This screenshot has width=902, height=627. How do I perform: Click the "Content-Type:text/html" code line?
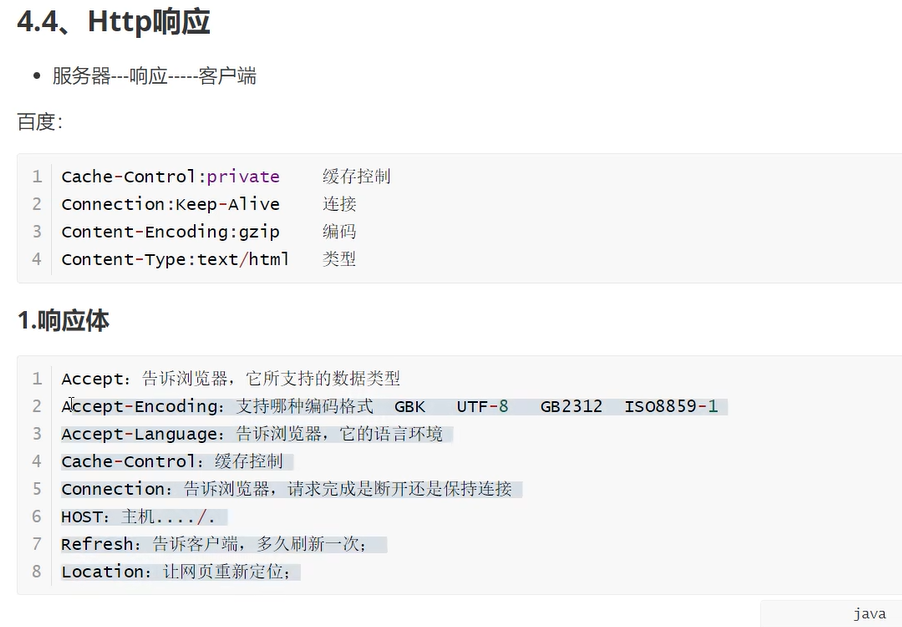pyautogui.click(x=175, y=259)
